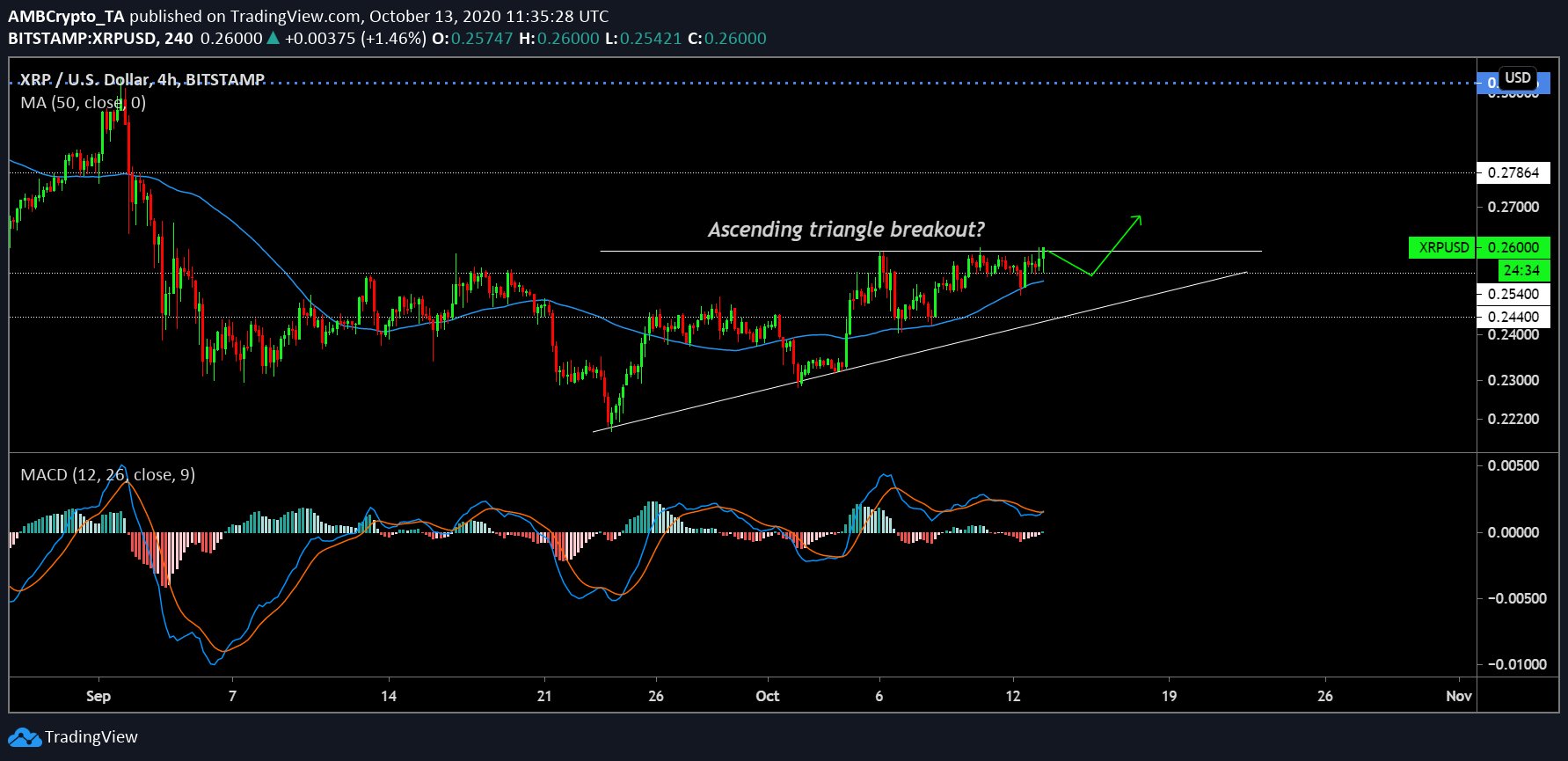Click the XRP / U.S. Dollar chart title
Viewport: 1568px width, 761px height.
pyautogui.click(x=142, y=79)
